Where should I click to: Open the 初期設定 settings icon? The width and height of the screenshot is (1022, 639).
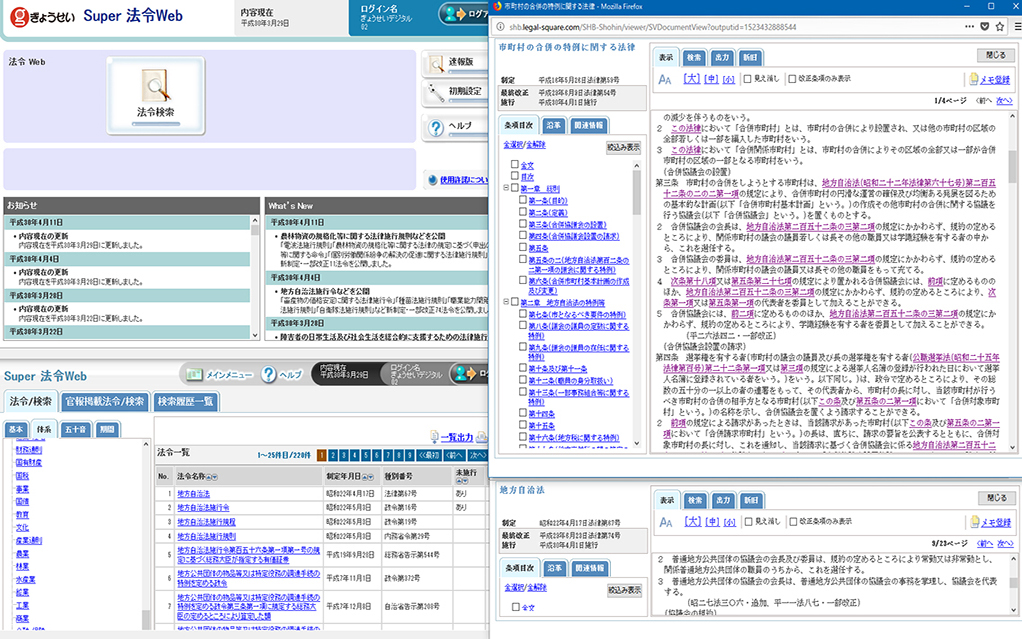(x=435, y=93)
